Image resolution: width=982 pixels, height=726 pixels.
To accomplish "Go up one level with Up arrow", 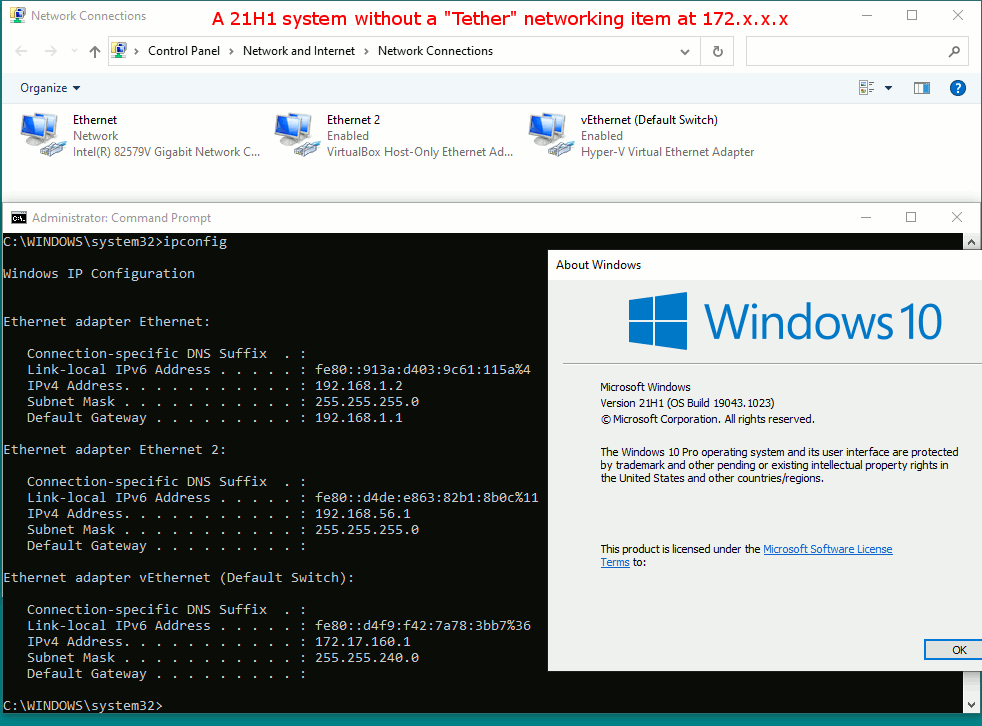I will click(95, 51).
